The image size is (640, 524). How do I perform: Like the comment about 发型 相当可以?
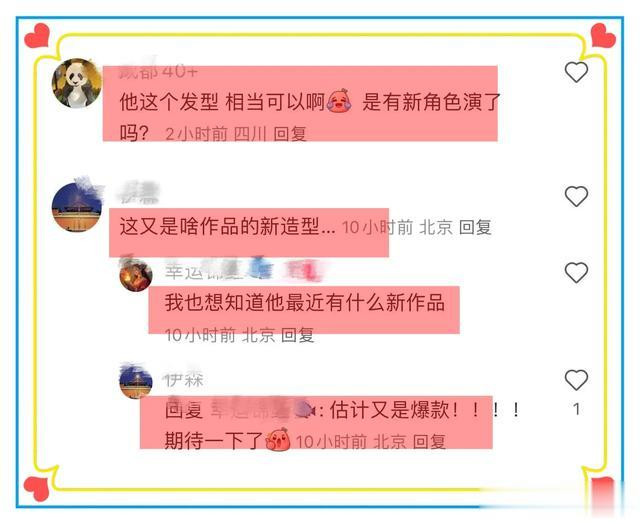pos(576,72)
